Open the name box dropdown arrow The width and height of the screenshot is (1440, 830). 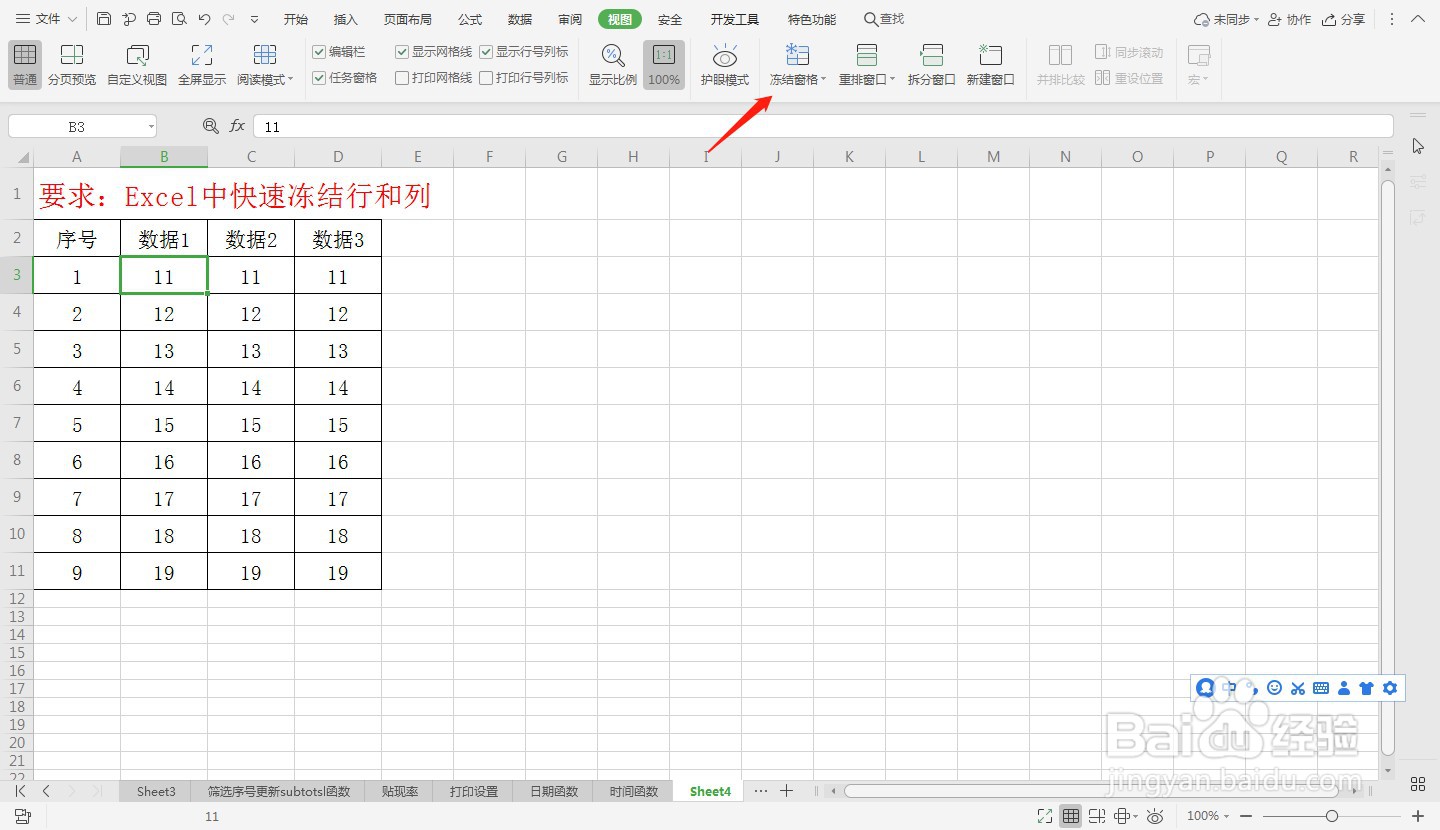tap(151, 127)
